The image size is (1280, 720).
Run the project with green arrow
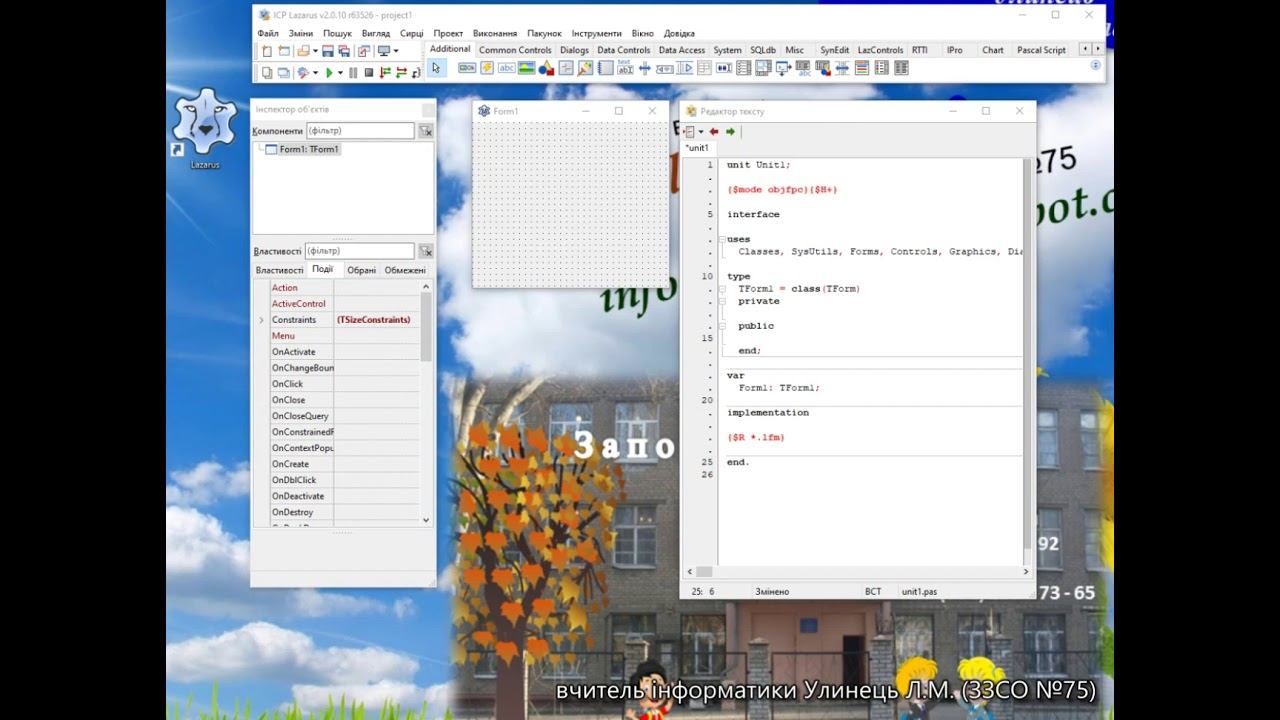pos(329,72)
